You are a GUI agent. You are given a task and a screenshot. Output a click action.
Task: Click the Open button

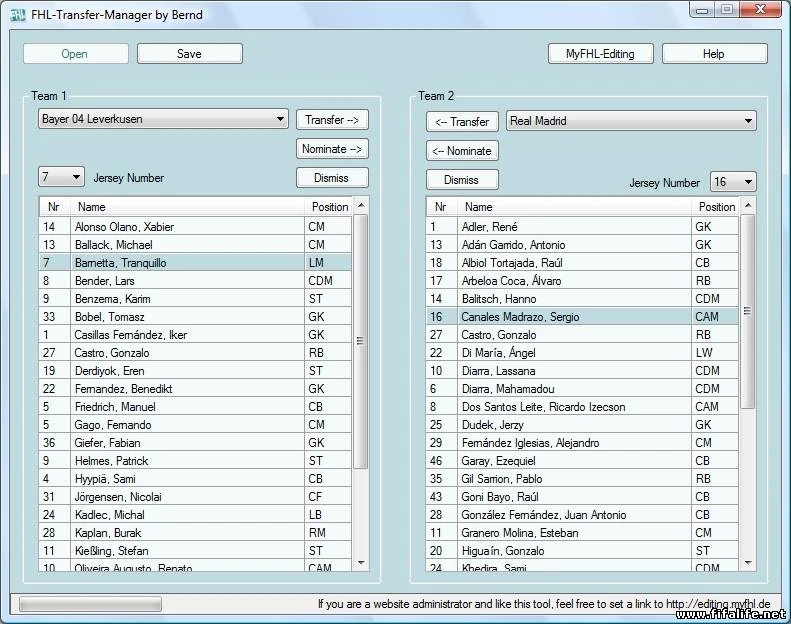coord(76,54)
